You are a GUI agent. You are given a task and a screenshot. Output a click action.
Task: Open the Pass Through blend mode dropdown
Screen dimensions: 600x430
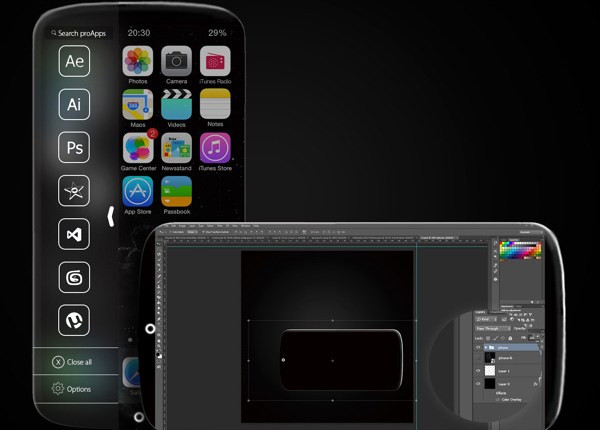pyautogui.click(x=493, y=329)
